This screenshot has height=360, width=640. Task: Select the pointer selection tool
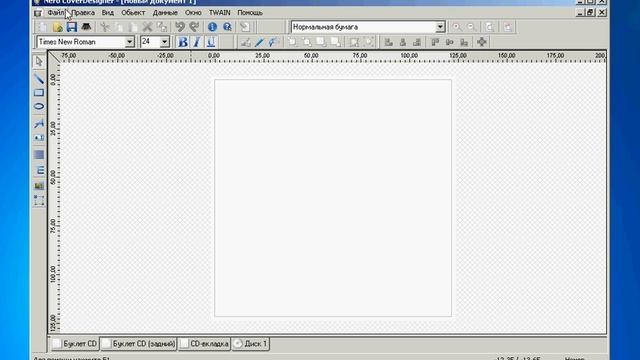[x=39, y=61]
